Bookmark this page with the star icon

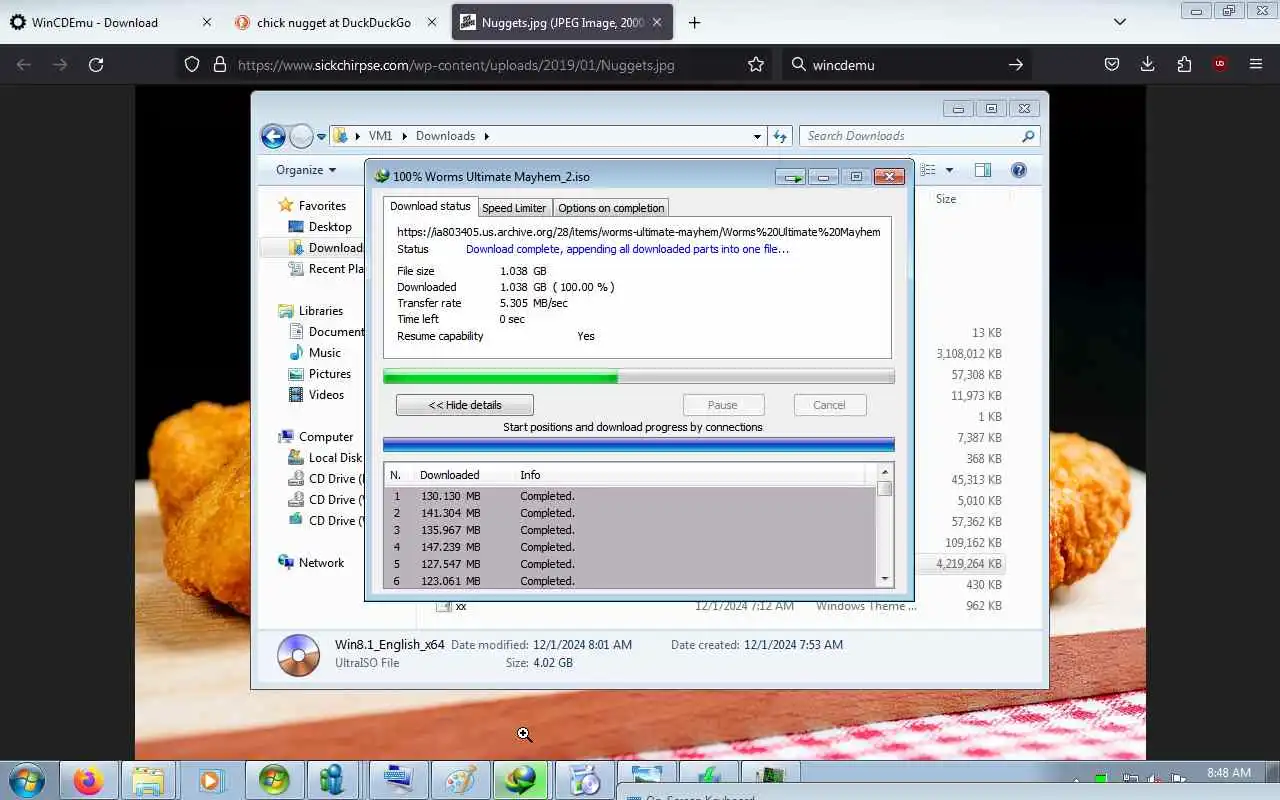756,65
